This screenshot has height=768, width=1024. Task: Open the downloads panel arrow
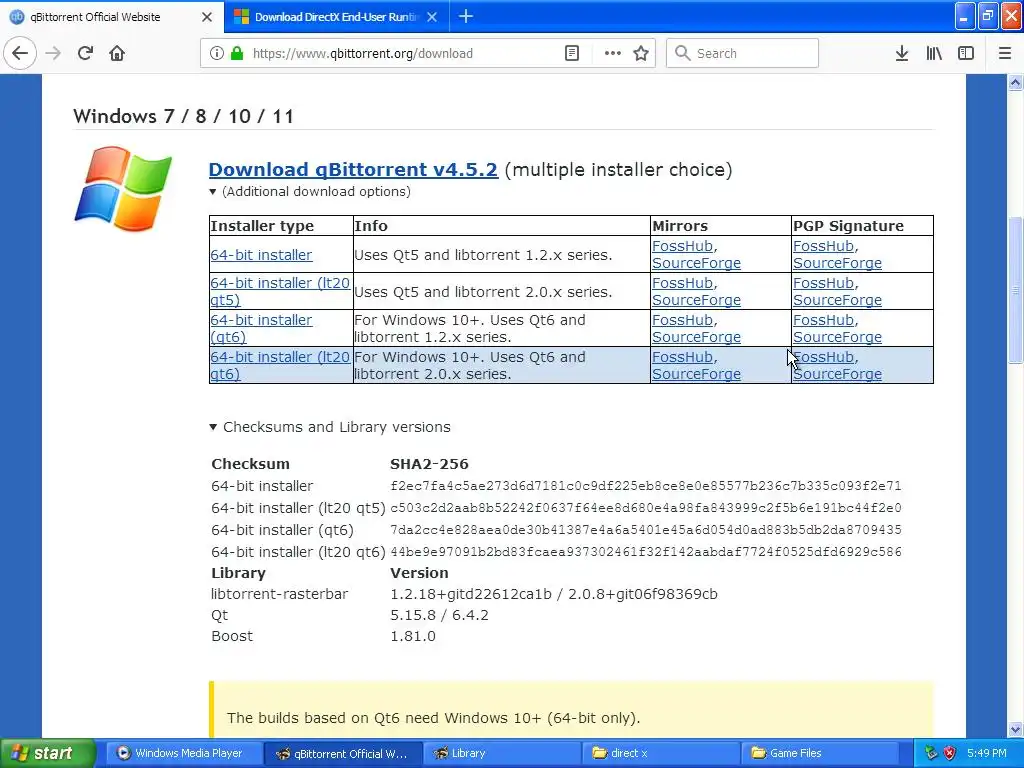(x=902, y=54)
